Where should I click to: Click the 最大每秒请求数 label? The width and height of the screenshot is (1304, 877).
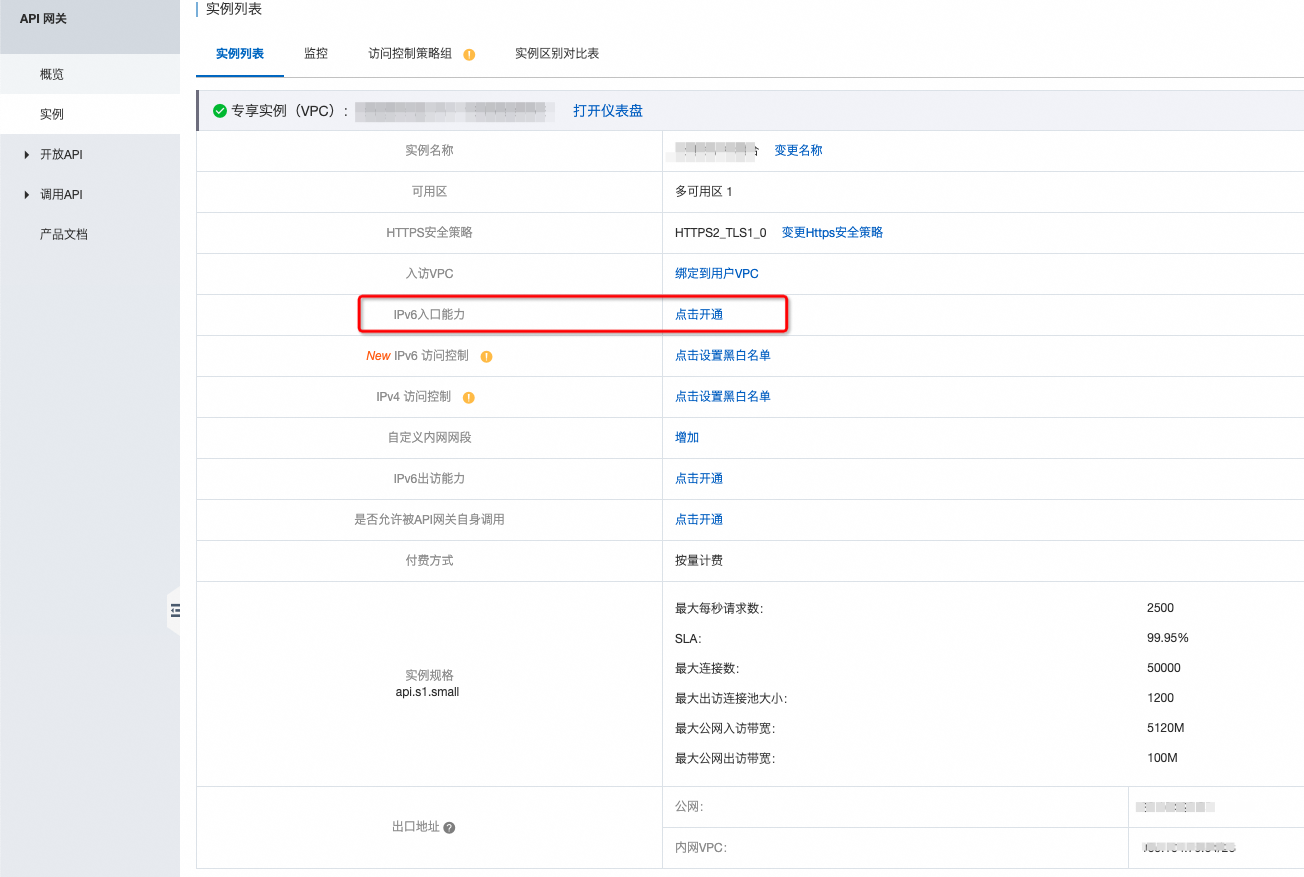point(719,608)
